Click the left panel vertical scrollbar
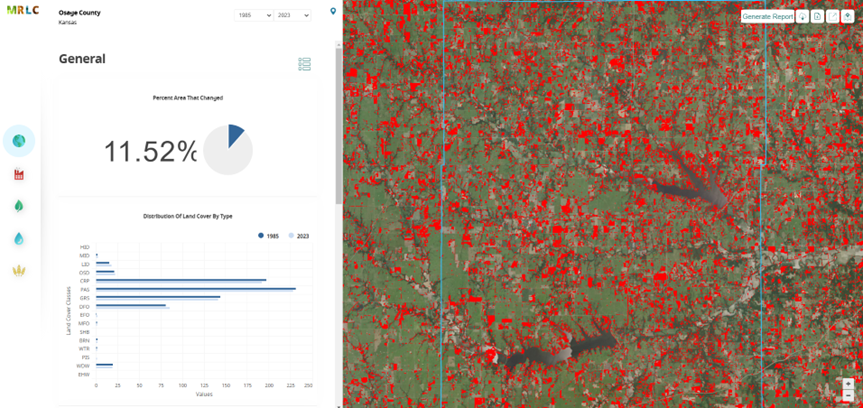The width and height of the screenshot is (863, 408). 339,126
